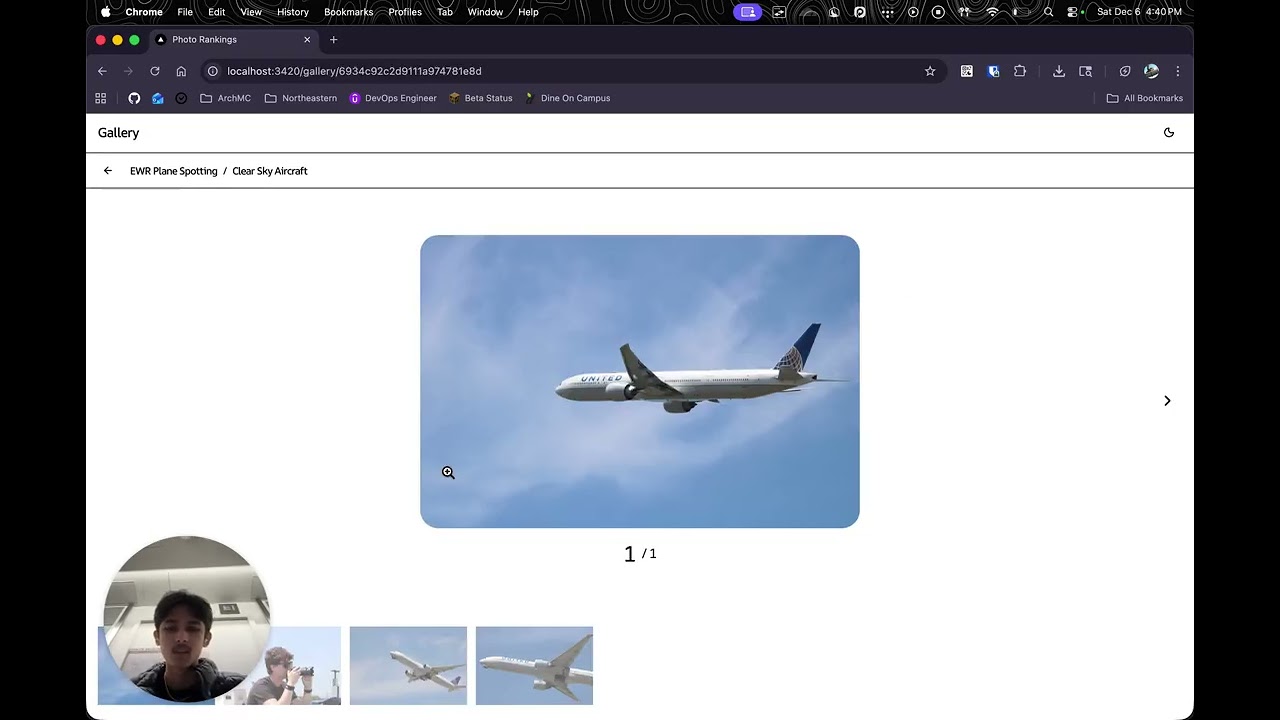
Task: Toggle dark mode with the moon icon
Action: (x=1169, y=132)
